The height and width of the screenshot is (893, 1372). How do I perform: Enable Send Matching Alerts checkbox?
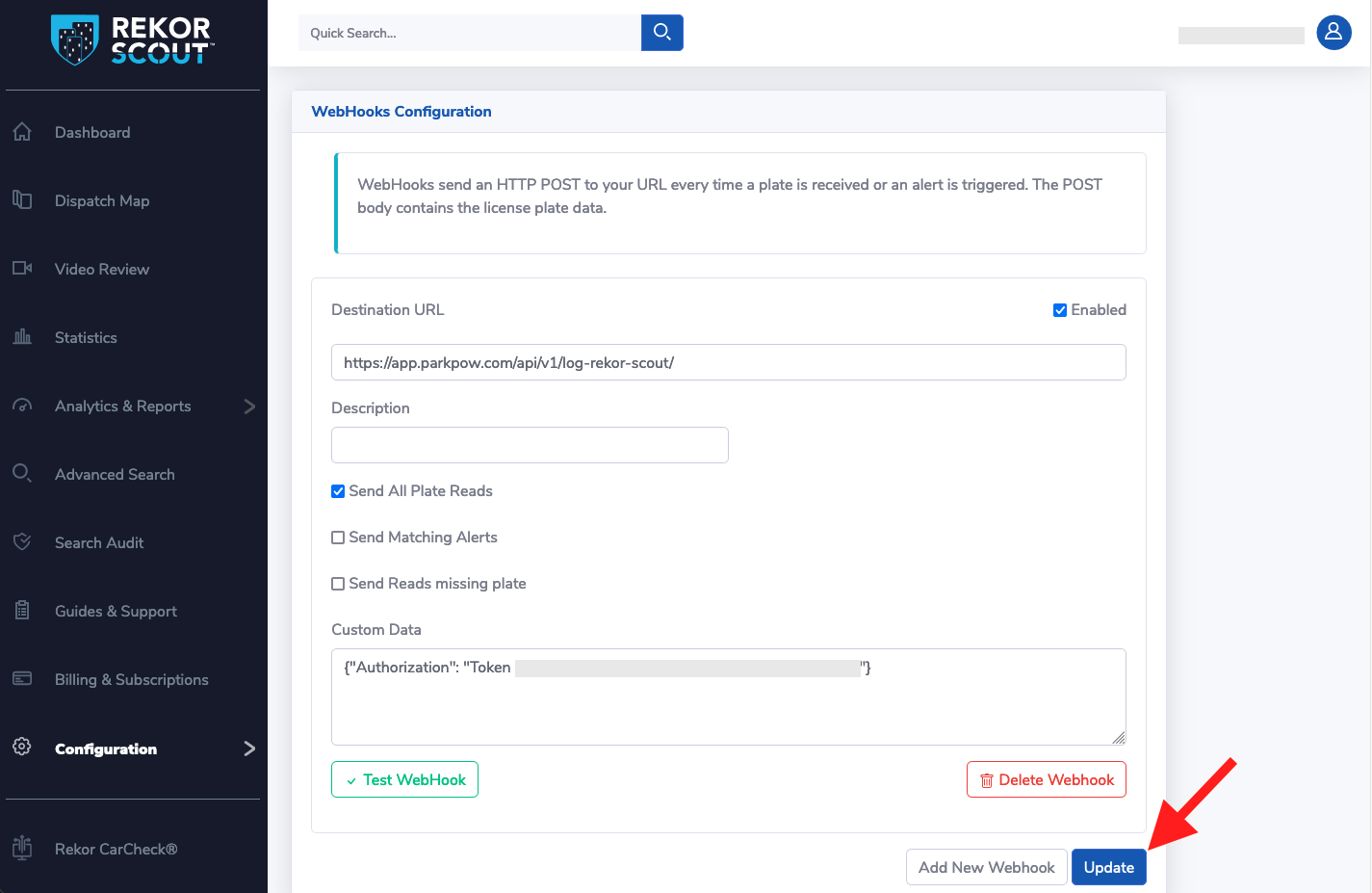[338, 538]
